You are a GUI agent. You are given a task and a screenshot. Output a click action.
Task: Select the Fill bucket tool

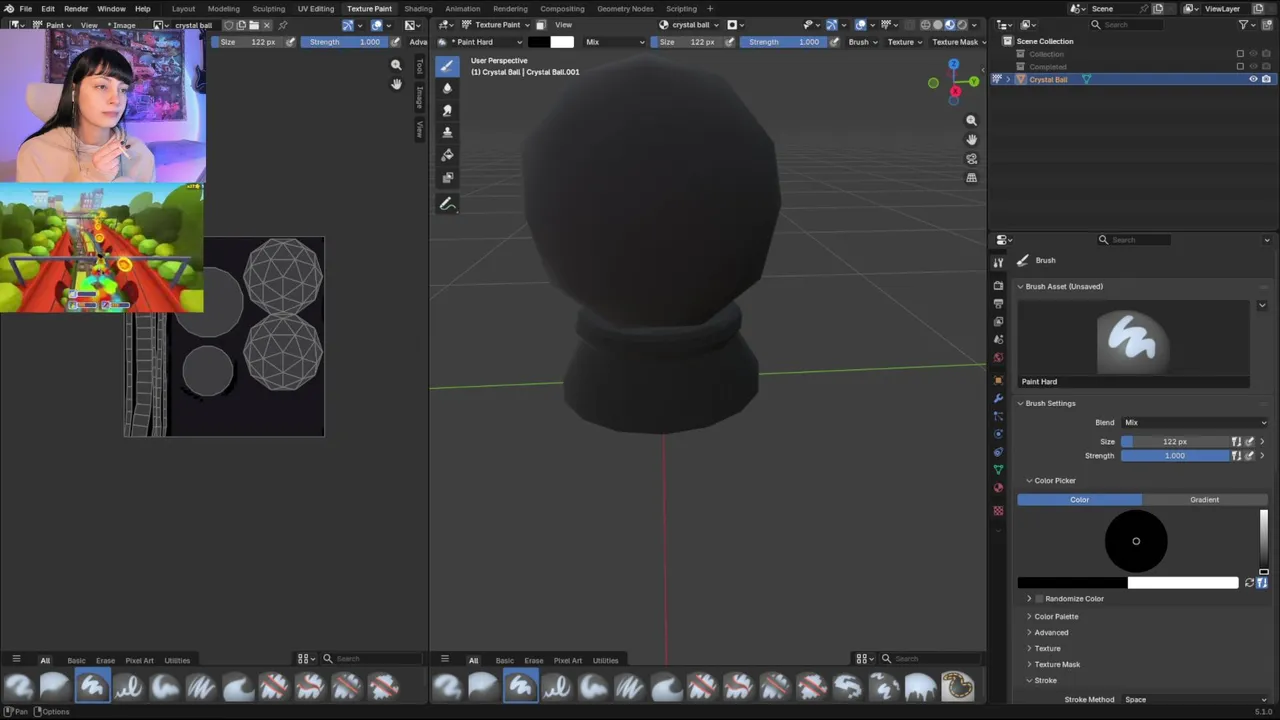point(447,155)
